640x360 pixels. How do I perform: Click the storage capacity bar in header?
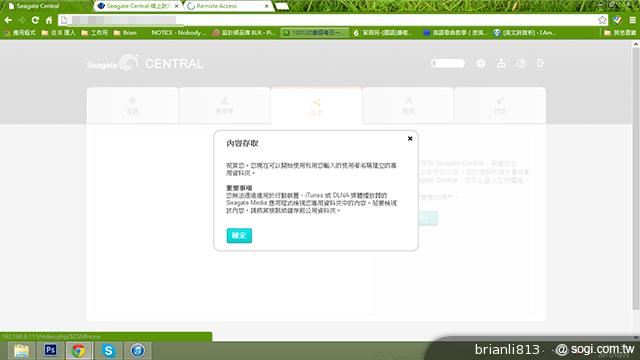[448, 63]
